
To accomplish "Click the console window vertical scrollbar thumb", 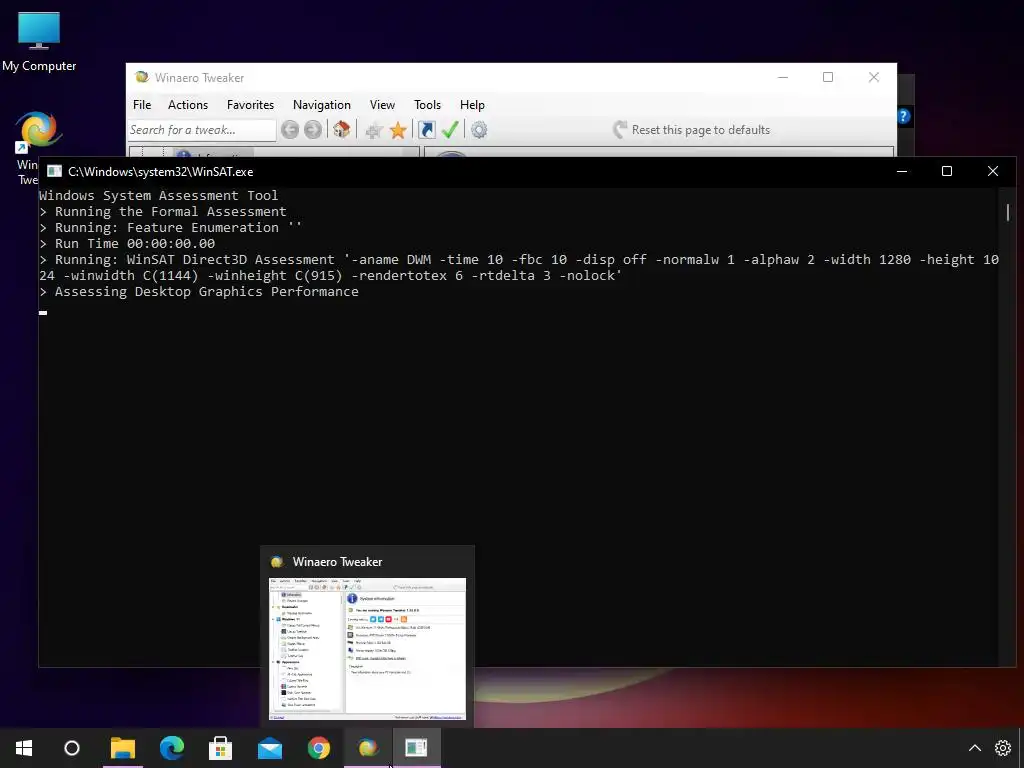I will coord(1008,212).
